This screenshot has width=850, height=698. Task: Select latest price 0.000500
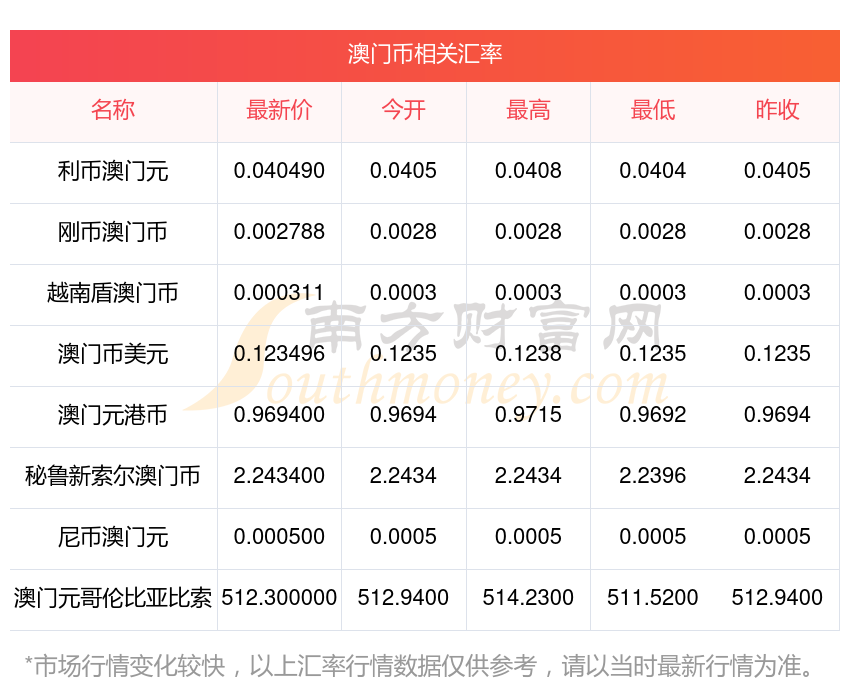coord(279,537)
